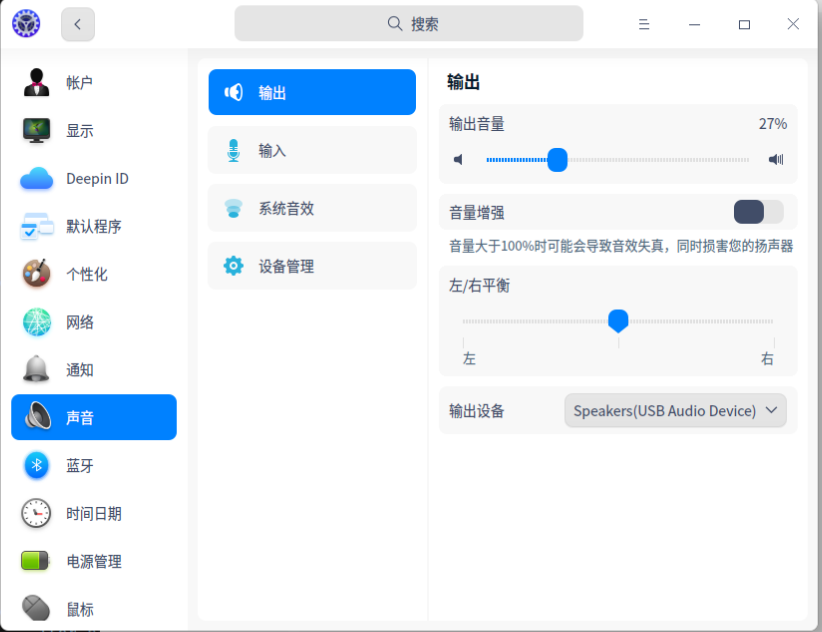This screenshot has width=822, height=632.
Task: Open Deepin ID settings
Action: pyautogui.click(x=36, y=178)
